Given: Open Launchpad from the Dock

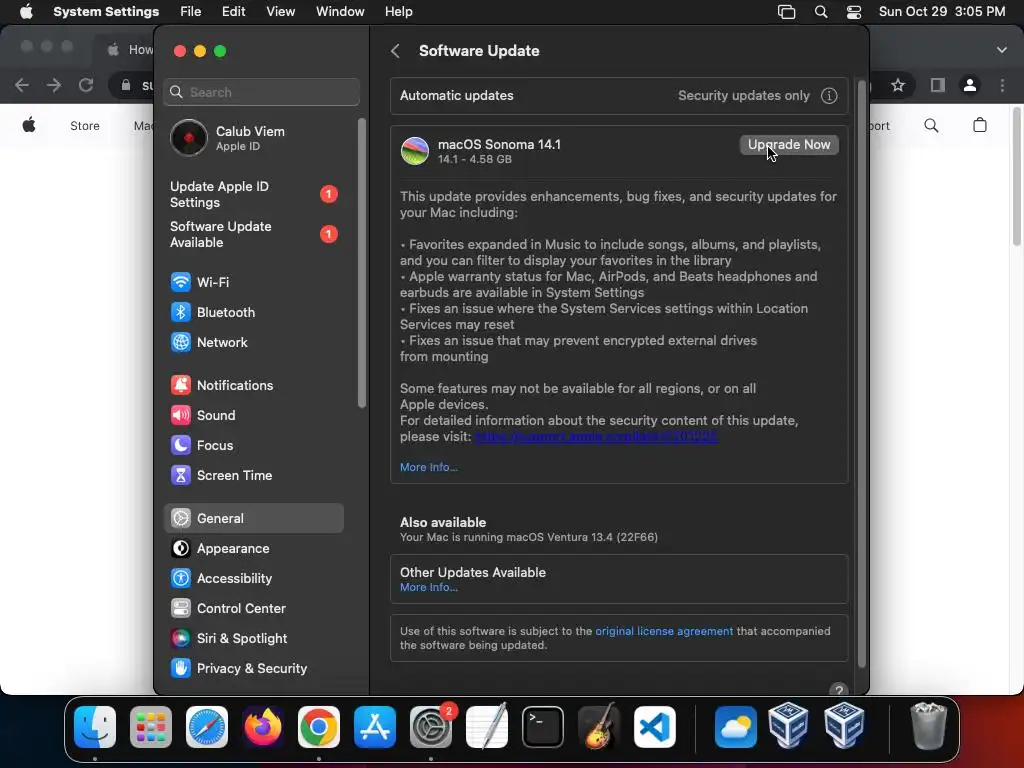Looking at the screenshot, I should 151,727.
